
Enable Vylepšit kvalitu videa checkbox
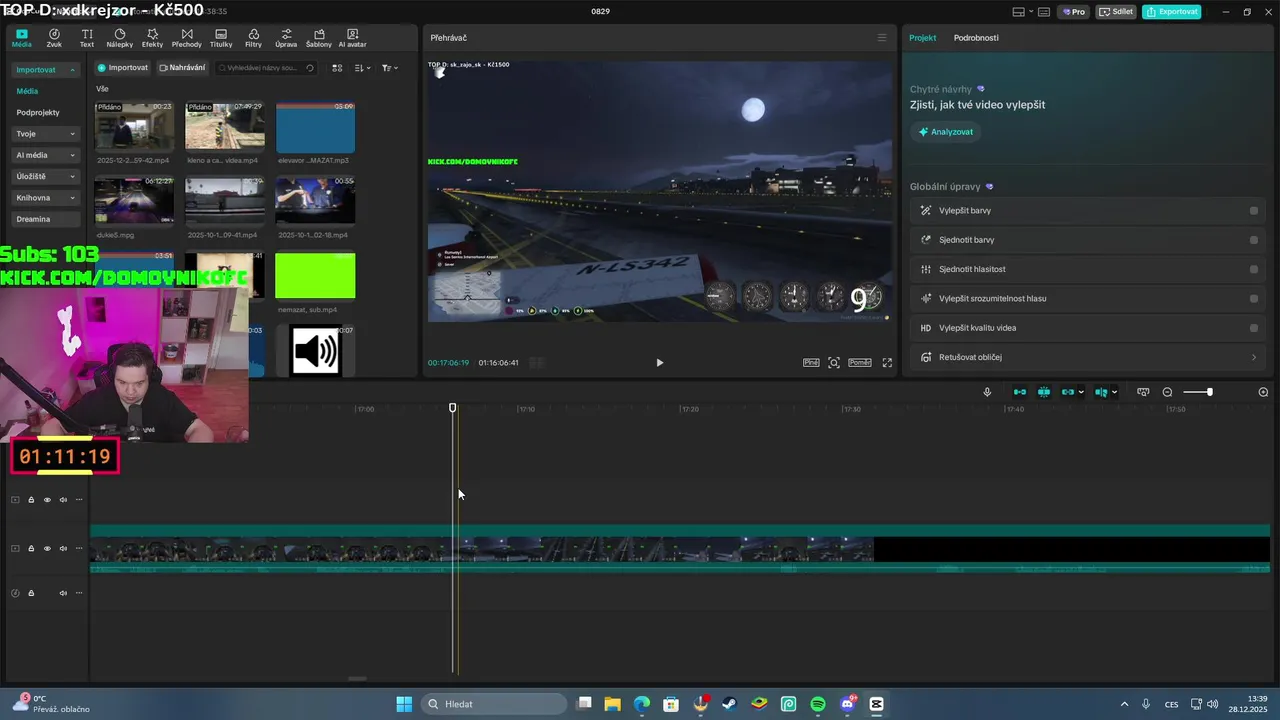click(x=1254, y=328)
